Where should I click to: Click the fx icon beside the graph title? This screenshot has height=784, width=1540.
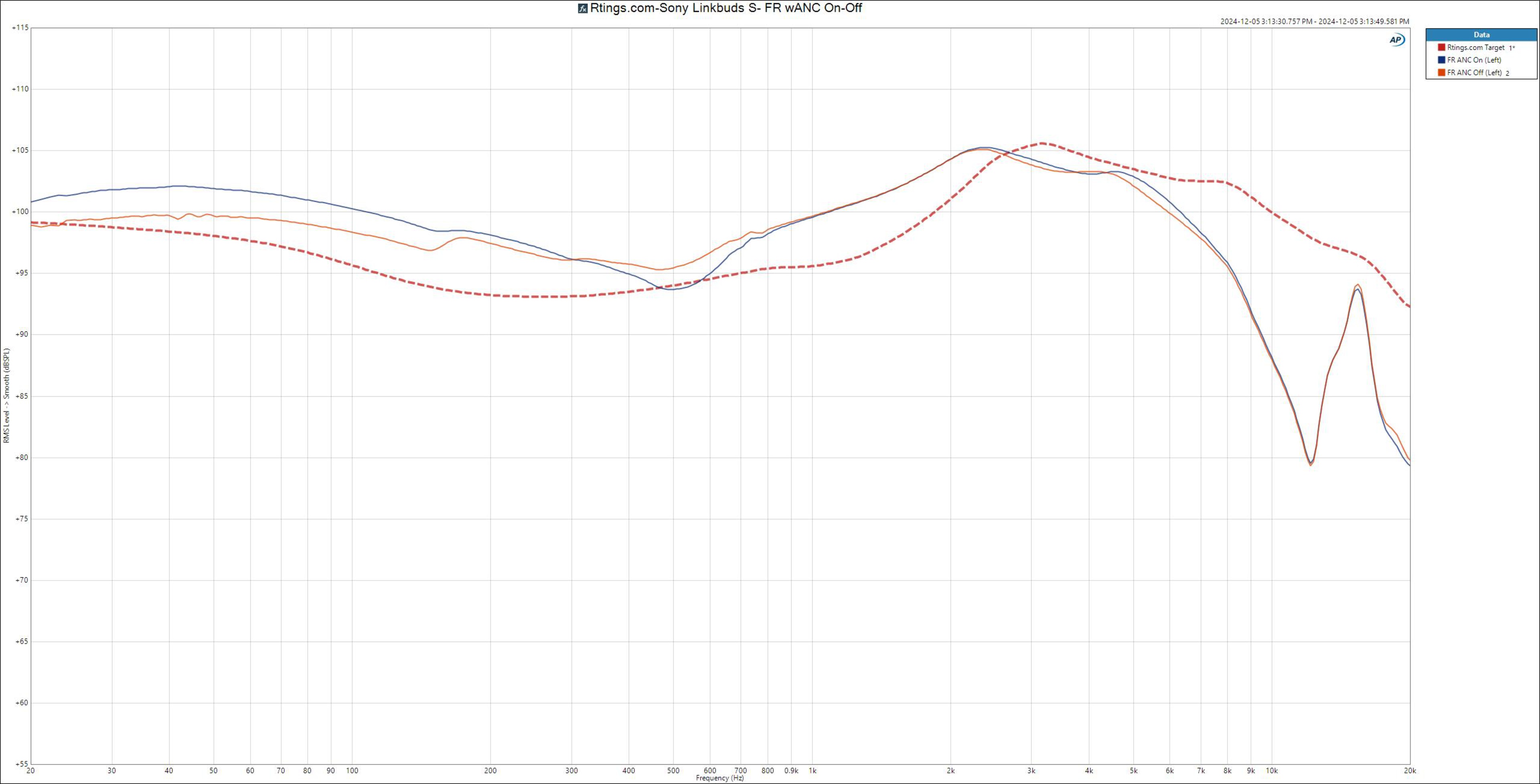pyautogui.click(x=582, y=8)
